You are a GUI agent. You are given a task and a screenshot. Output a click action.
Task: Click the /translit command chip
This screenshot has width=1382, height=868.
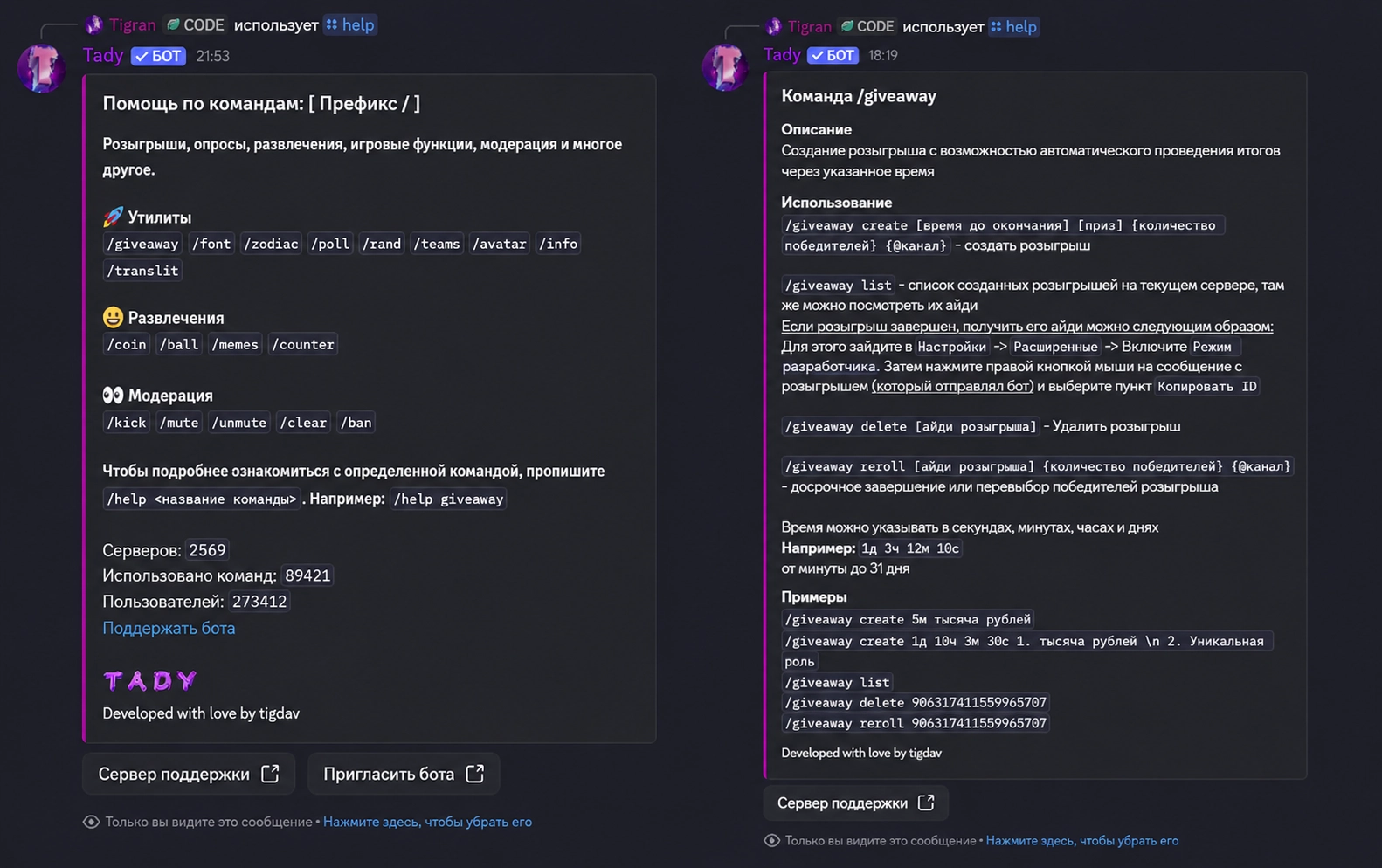(142, 271)
